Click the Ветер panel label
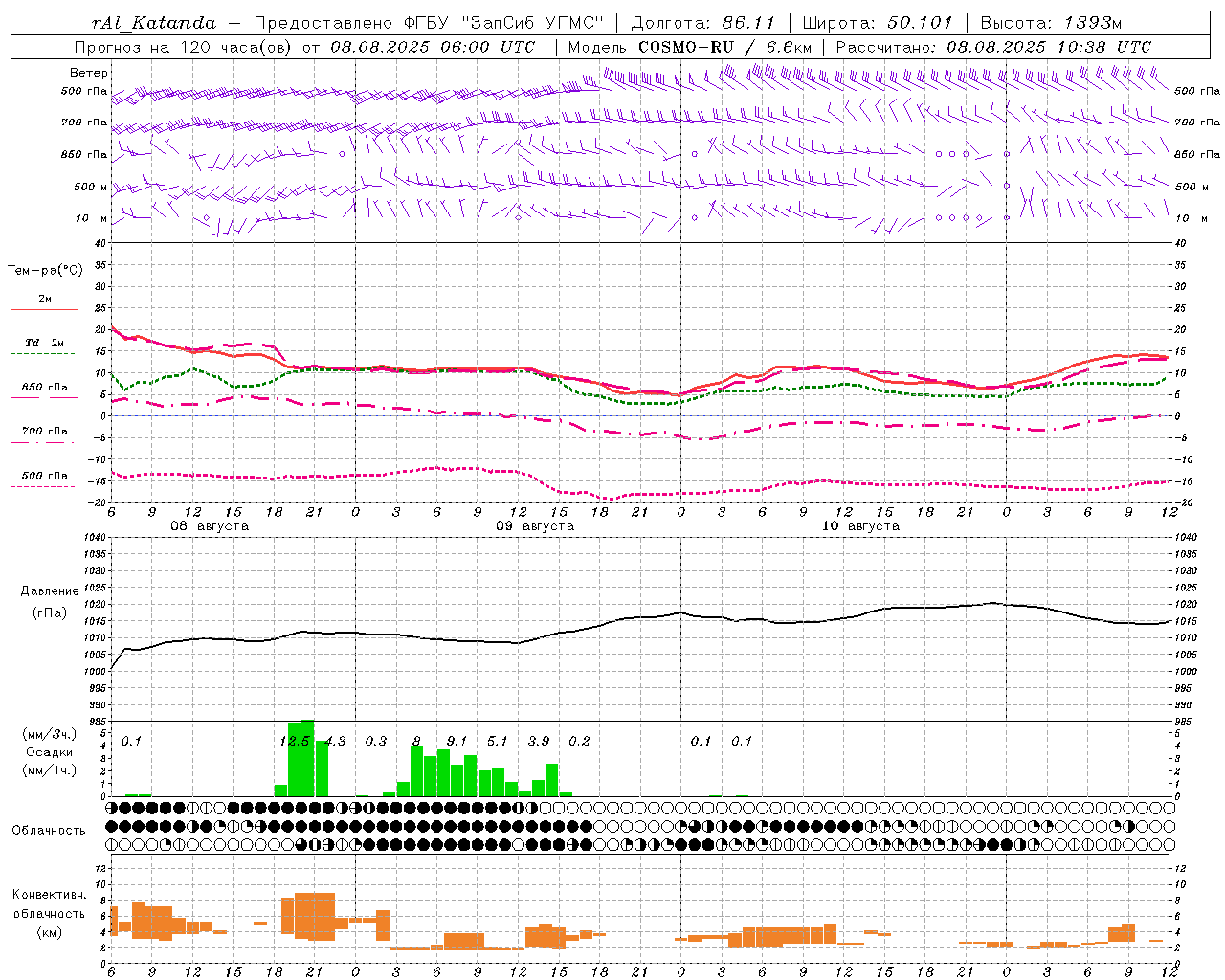Screen dimensions: 1225x980 (88, 73)
